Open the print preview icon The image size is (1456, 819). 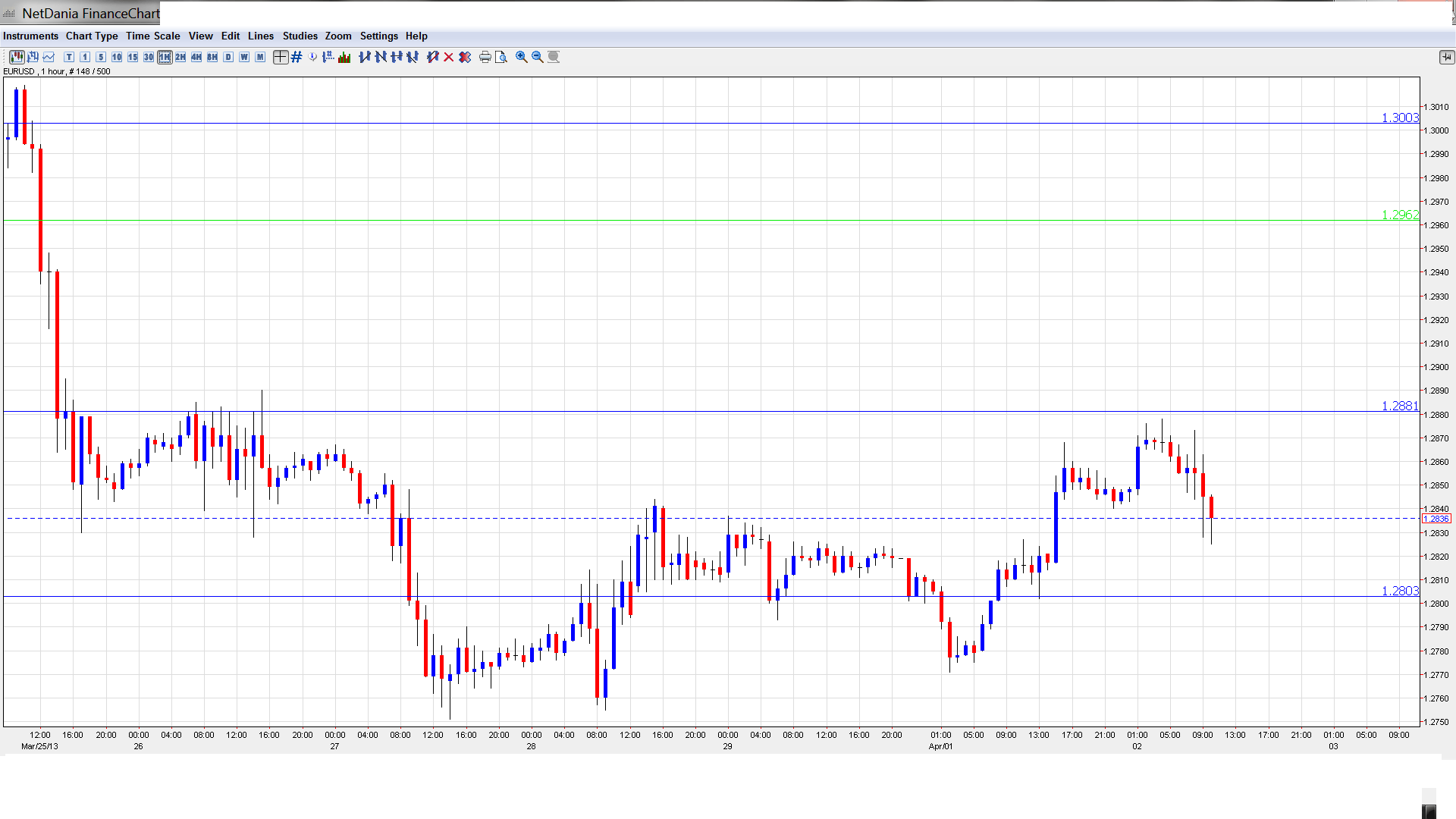[x=501, y=57]
